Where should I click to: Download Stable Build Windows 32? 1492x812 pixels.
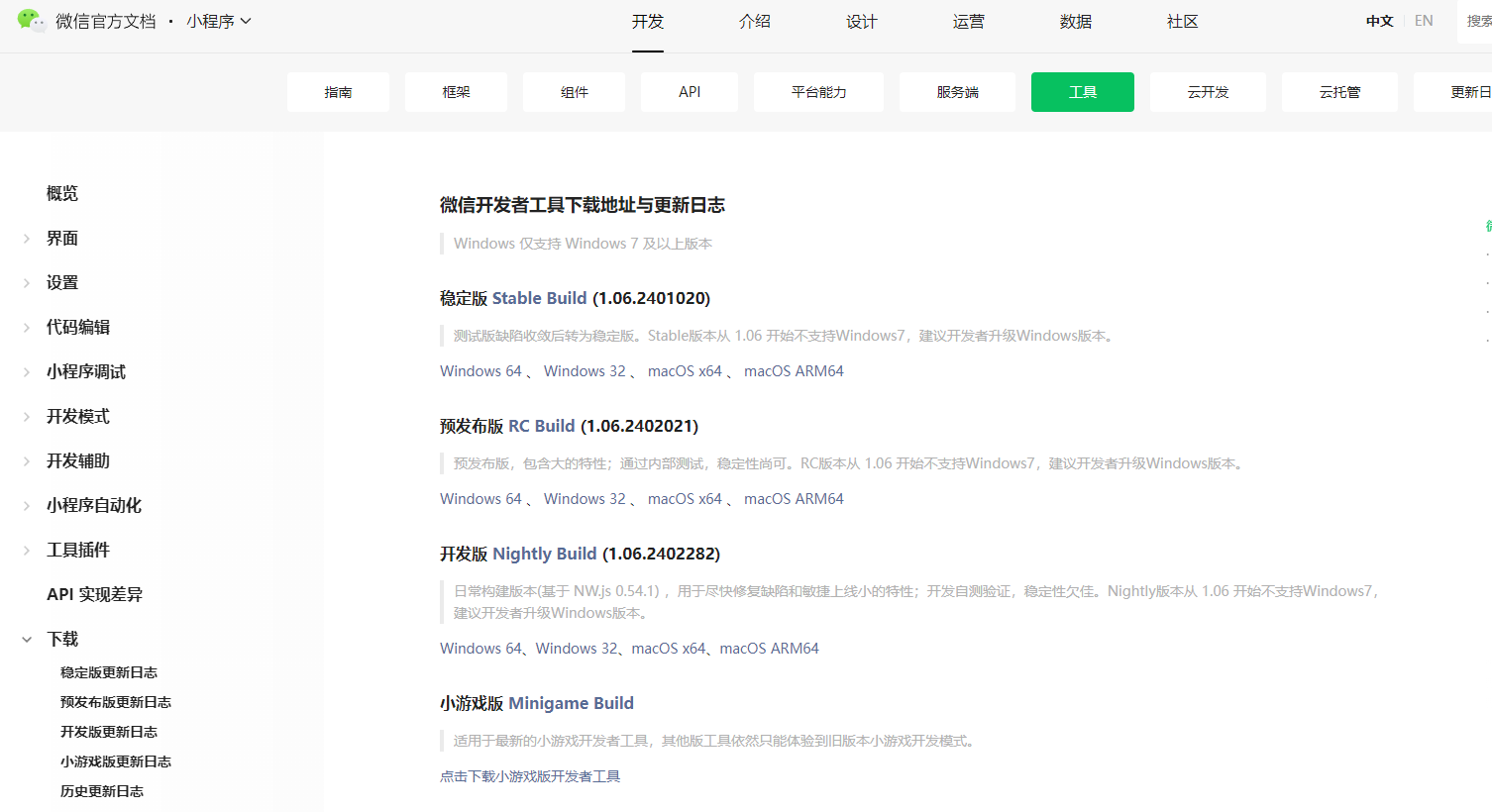585,371
